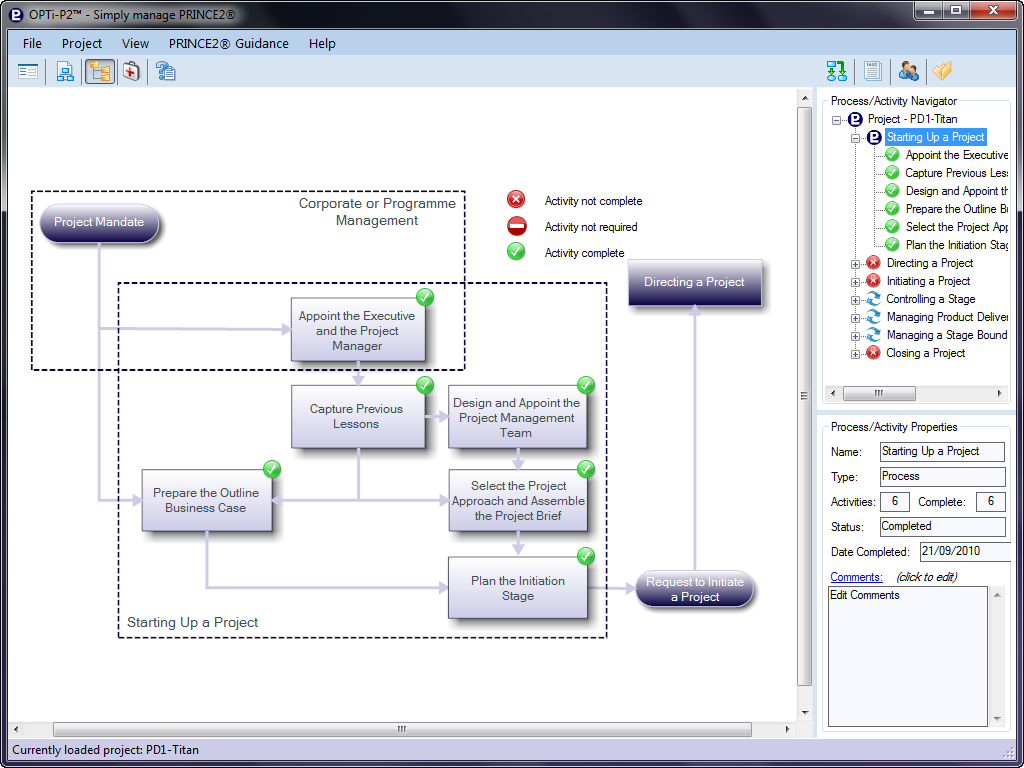Viewport: 1024px width, 768px height.
Task: Open the View menu
Action: tap(135, 44)
